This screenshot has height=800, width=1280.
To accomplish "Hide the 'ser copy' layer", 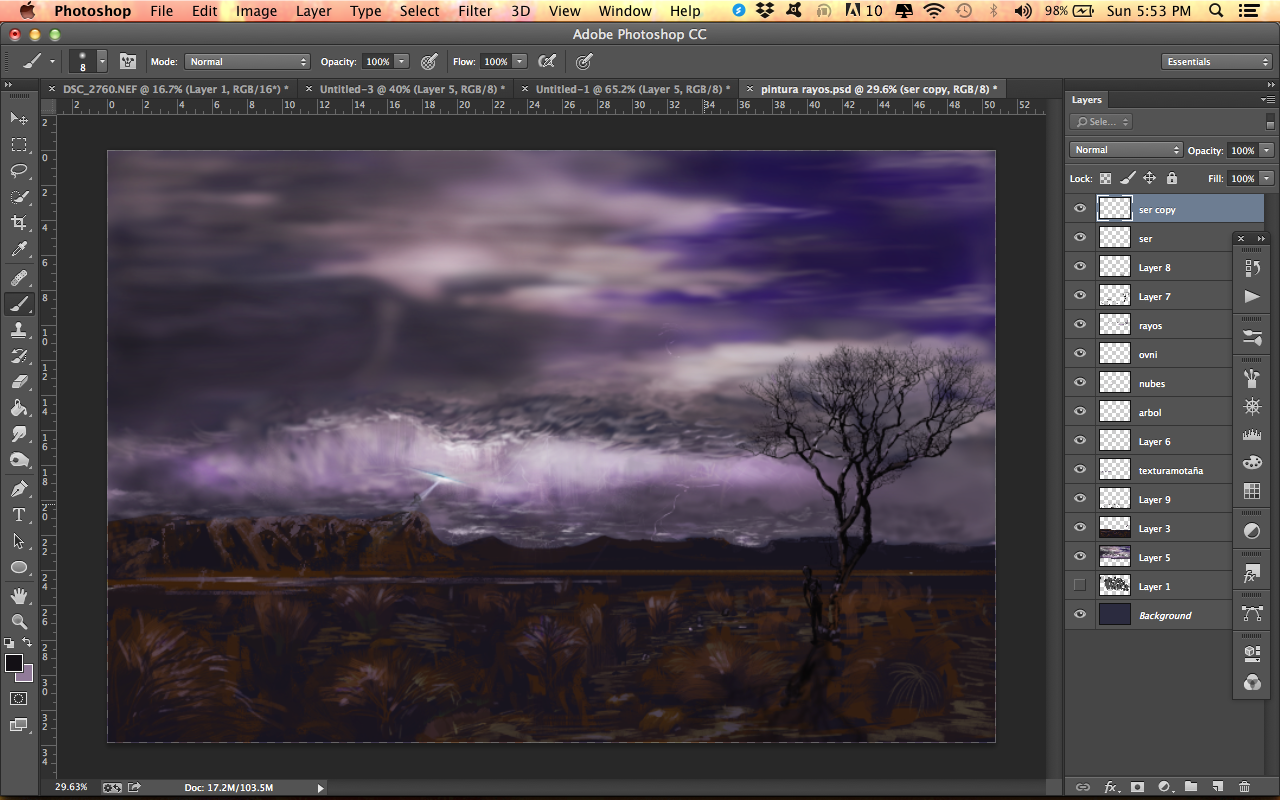I will pos(1079,209).
